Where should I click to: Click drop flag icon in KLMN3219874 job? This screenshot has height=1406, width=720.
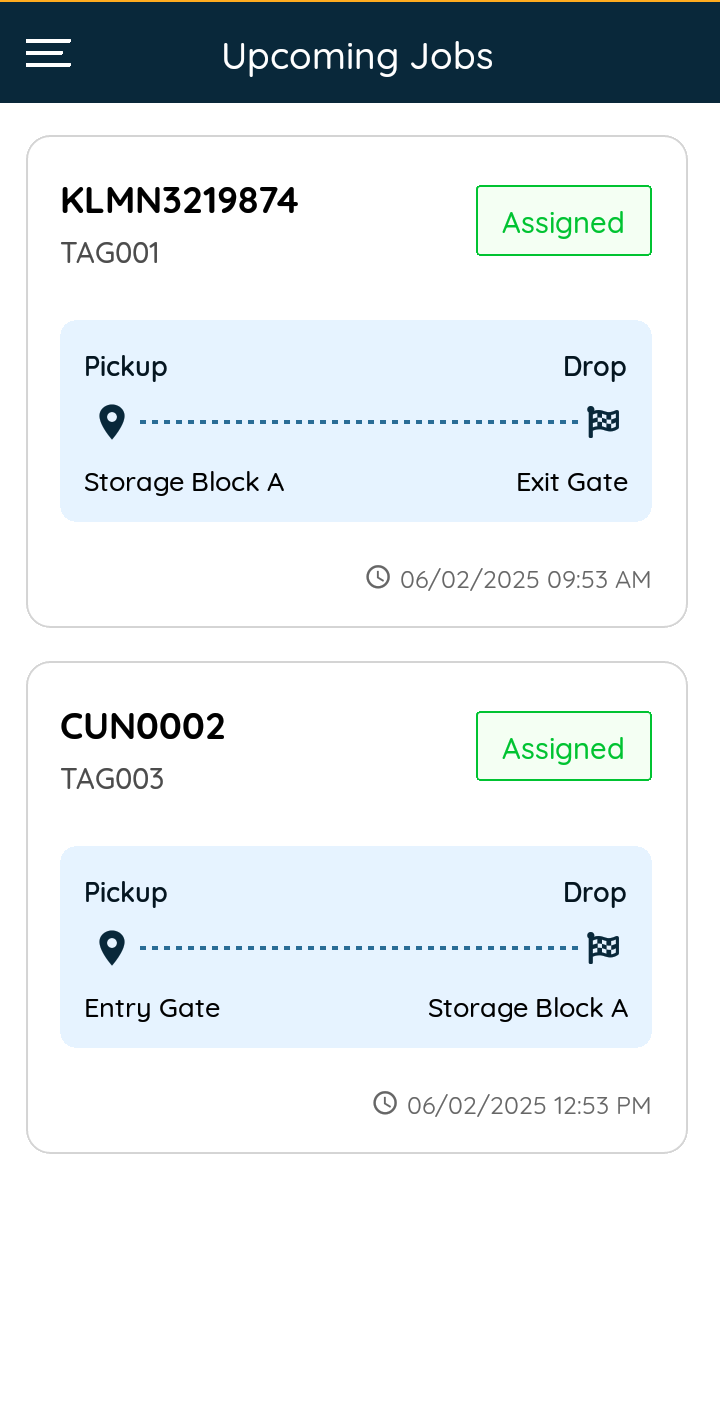(603, 422)
